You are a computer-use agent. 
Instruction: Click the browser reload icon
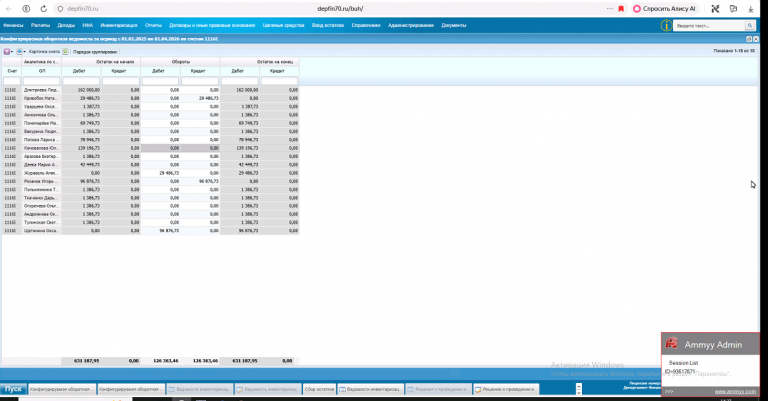click(44, 9)
